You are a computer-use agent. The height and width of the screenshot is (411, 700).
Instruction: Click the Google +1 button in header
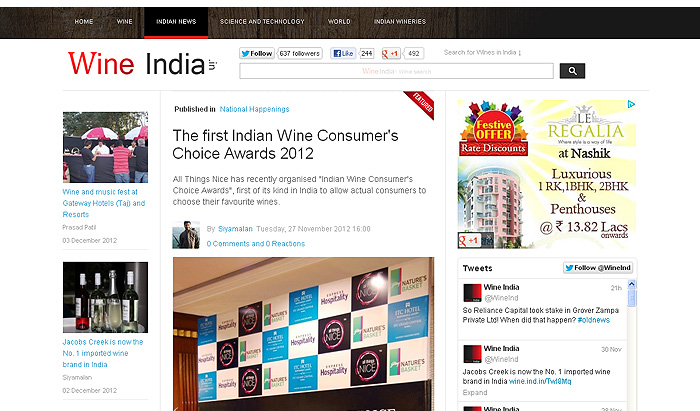click(390, 54)
